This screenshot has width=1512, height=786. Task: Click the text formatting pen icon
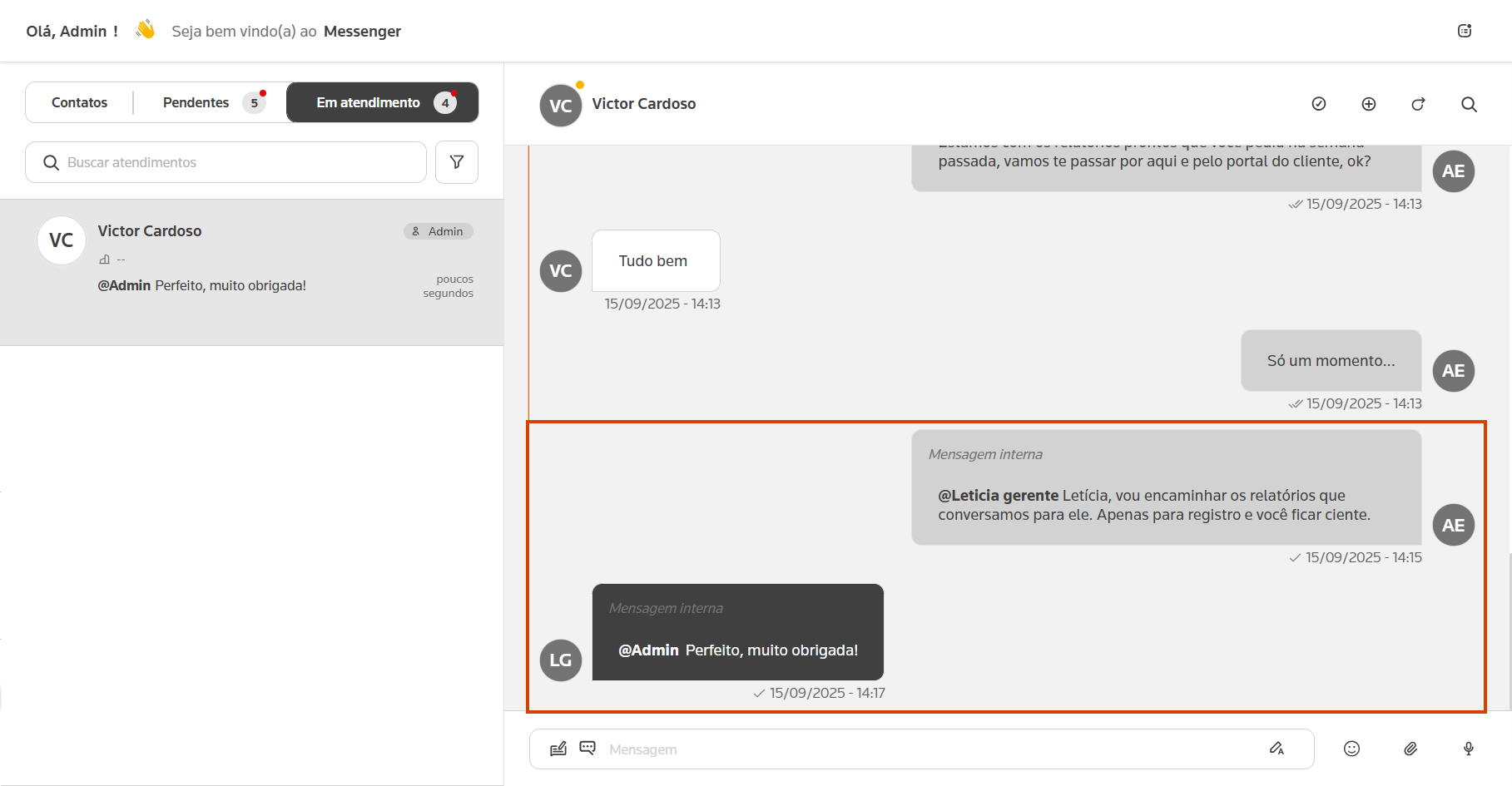pos(1277,749)
